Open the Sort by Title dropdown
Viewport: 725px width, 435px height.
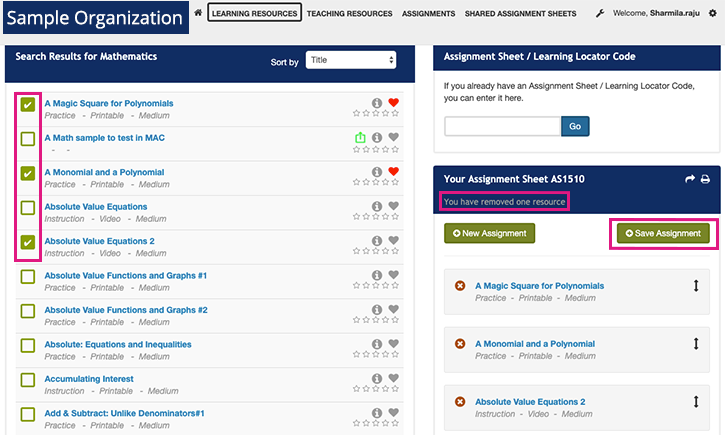(x=350, y=61)
